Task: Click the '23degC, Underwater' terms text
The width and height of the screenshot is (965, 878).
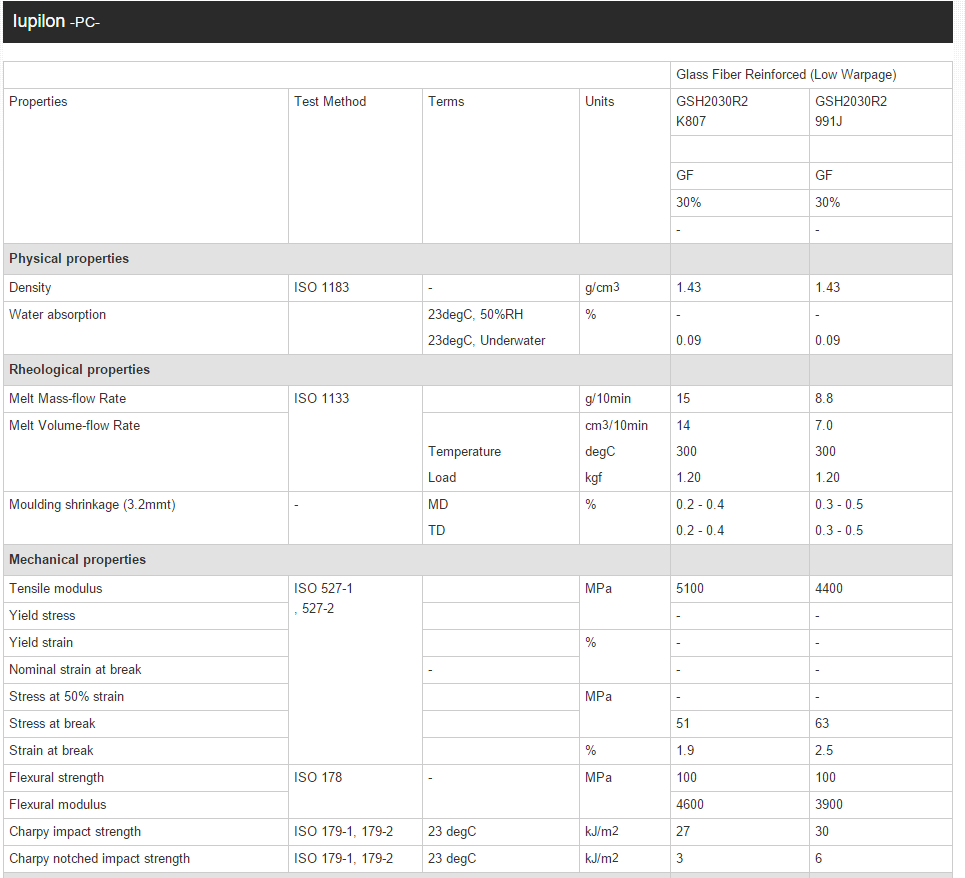Action: pyautogui.click(x=486, y=340)
